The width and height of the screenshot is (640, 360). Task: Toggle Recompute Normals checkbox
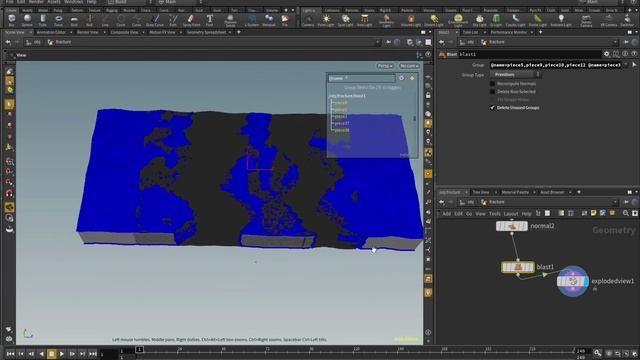(492, 84)
